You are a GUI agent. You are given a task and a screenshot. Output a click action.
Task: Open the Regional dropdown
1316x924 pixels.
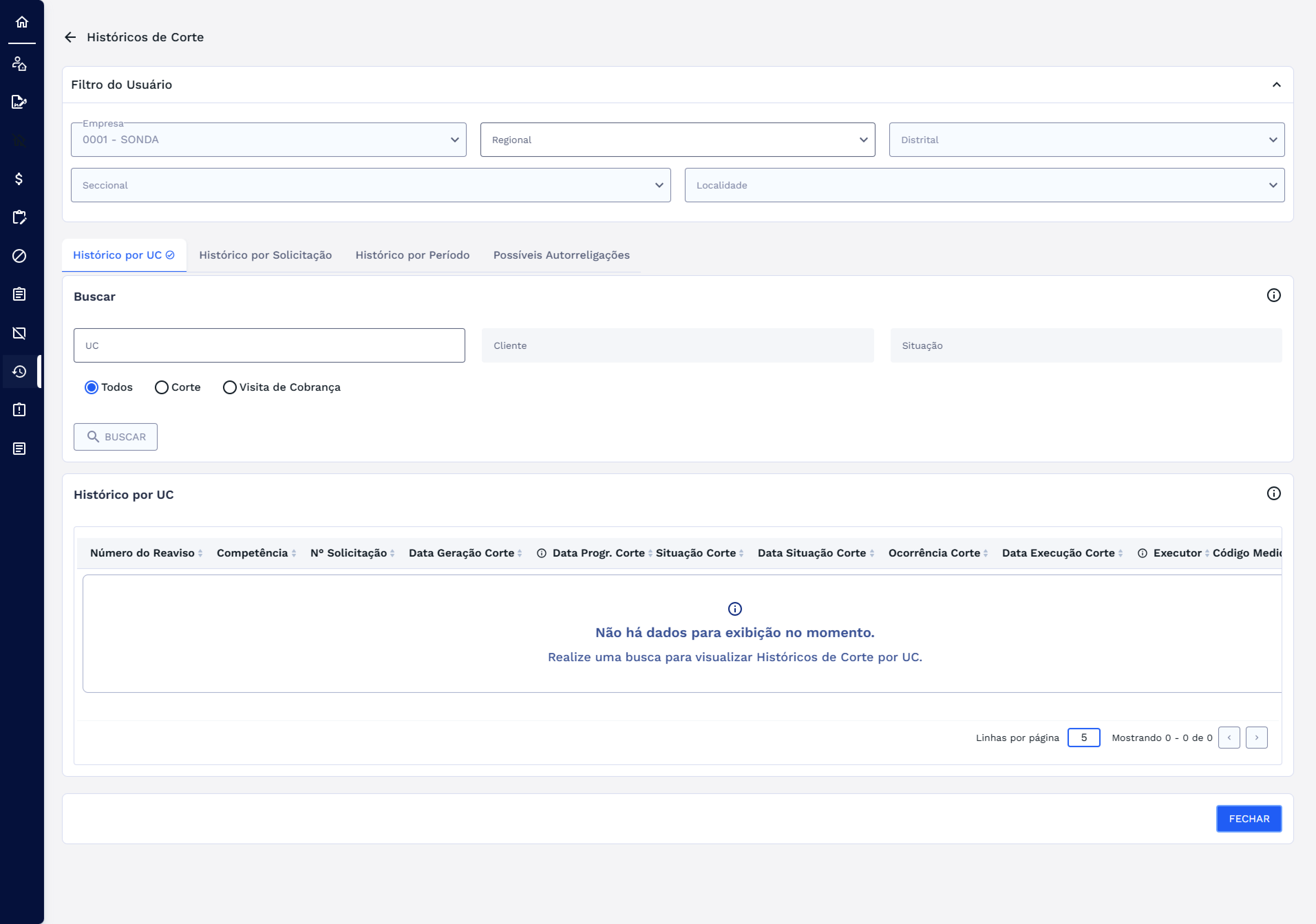677,140
